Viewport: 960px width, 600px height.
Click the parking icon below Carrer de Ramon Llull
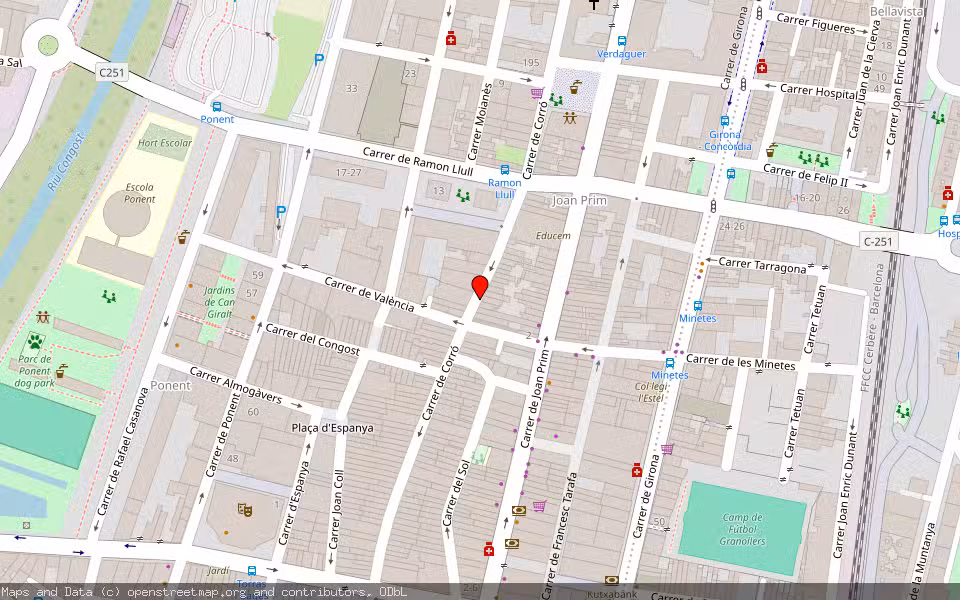coord(280,210)
